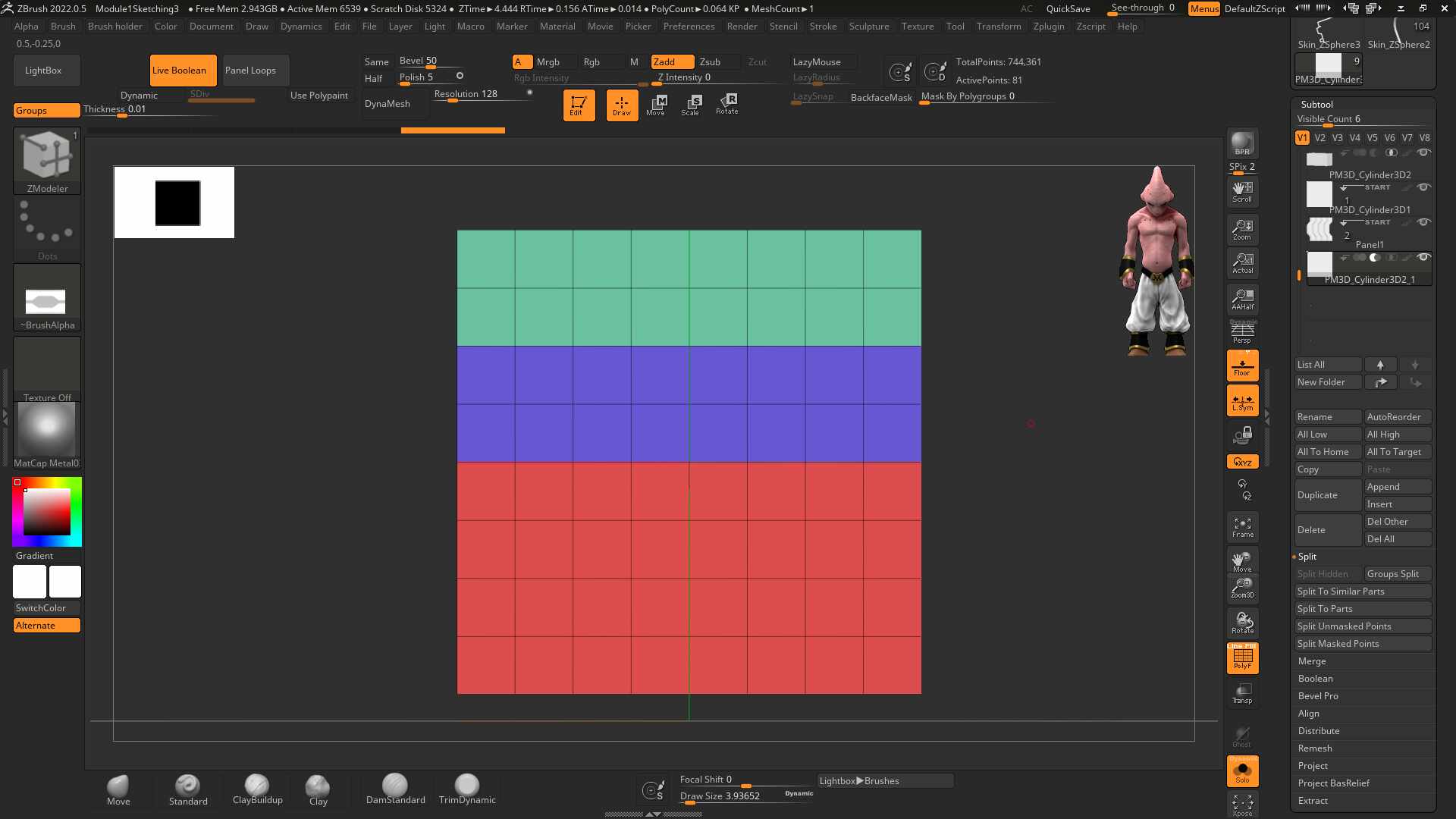Collapse the Split section
The width and height of the screenshot is (1456, 819).
1307,557
